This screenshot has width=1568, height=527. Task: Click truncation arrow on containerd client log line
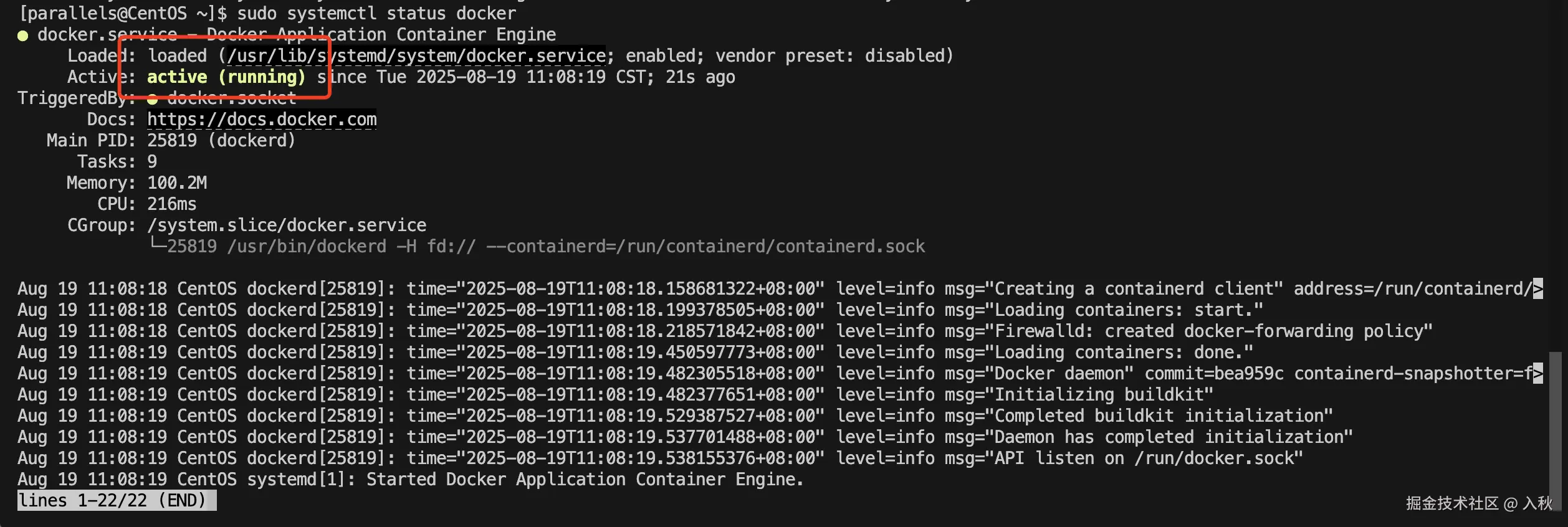[1538, 288]
